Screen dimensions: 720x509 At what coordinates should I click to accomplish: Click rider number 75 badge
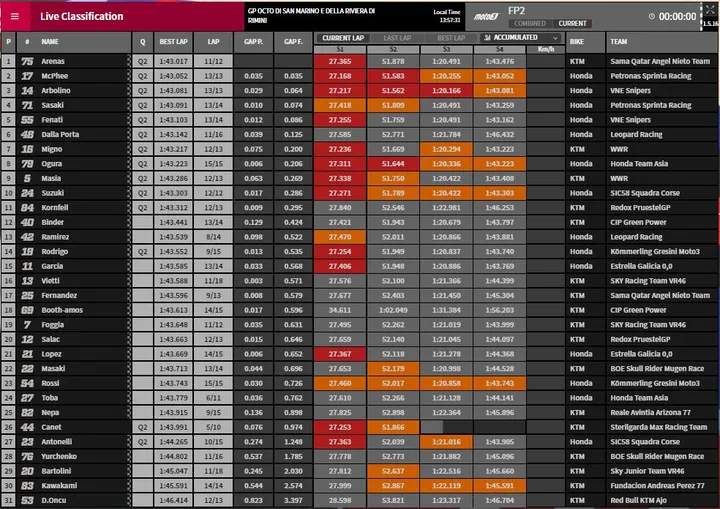point(27,61)
